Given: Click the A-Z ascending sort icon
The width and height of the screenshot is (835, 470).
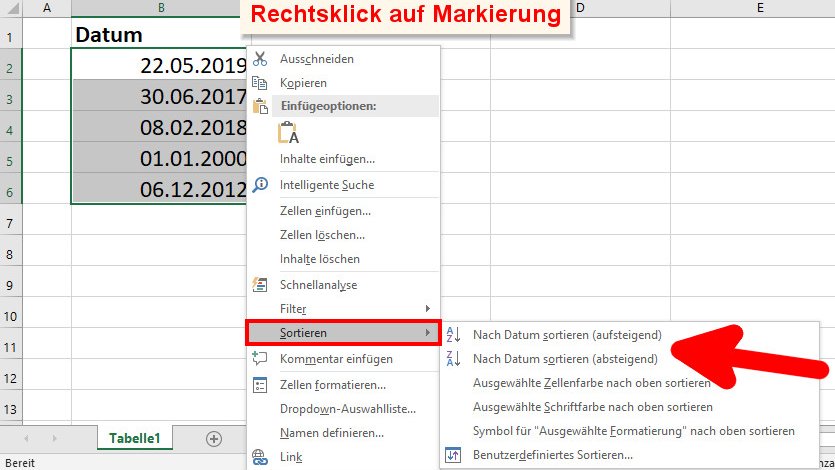Looking at the screenshot, I should point(453,335).
